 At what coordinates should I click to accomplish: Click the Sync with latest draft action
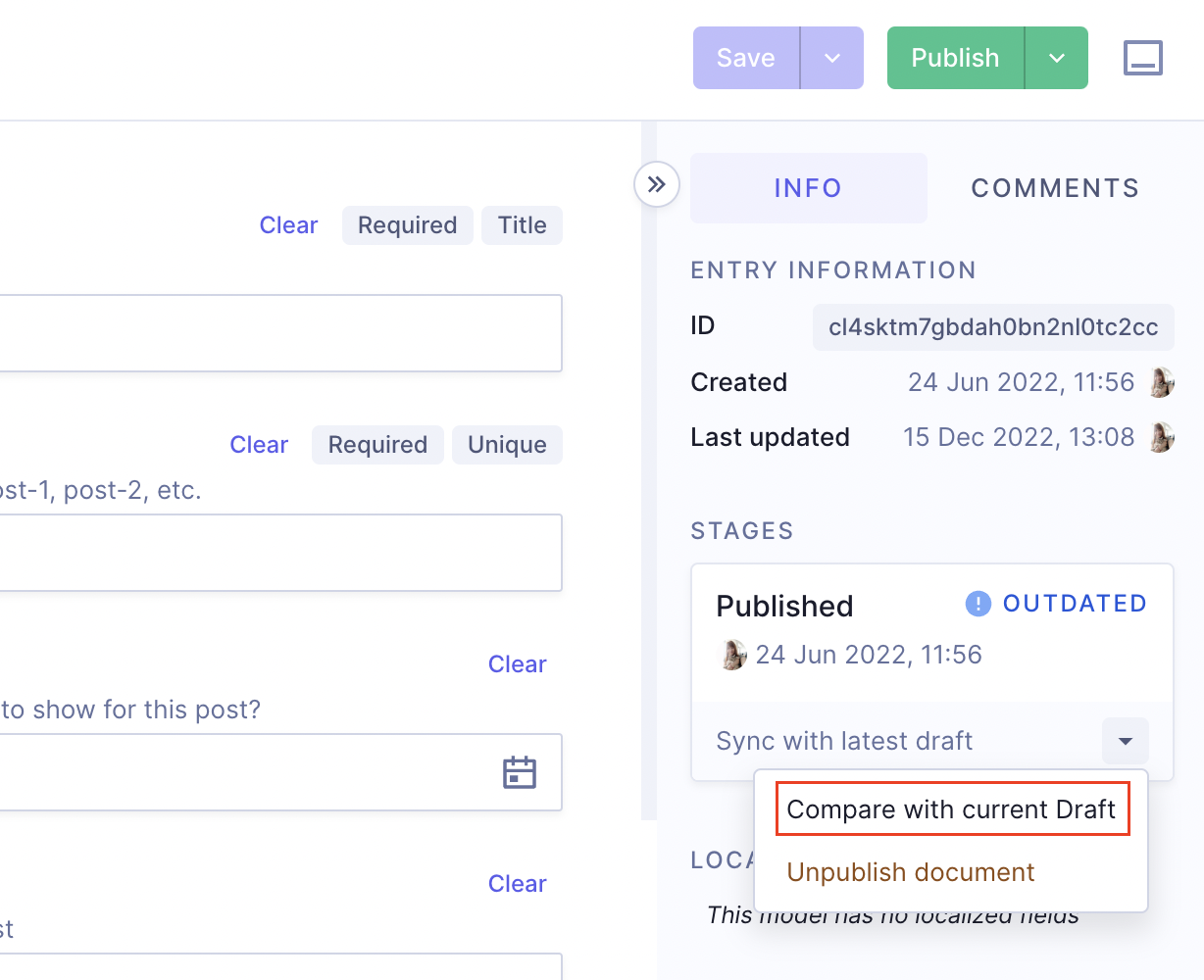pyautogui.click(x=844, y=741)
